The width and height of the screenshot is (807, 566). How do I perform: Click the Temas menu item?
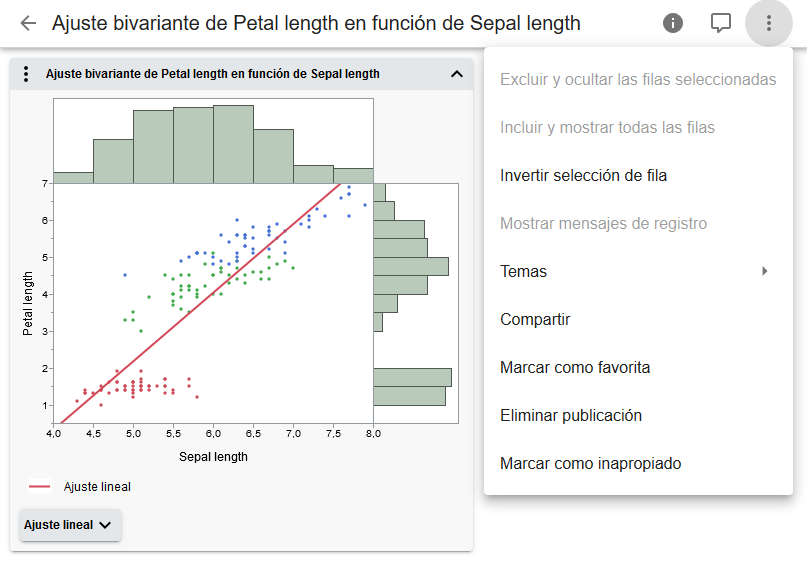point(525,272)
